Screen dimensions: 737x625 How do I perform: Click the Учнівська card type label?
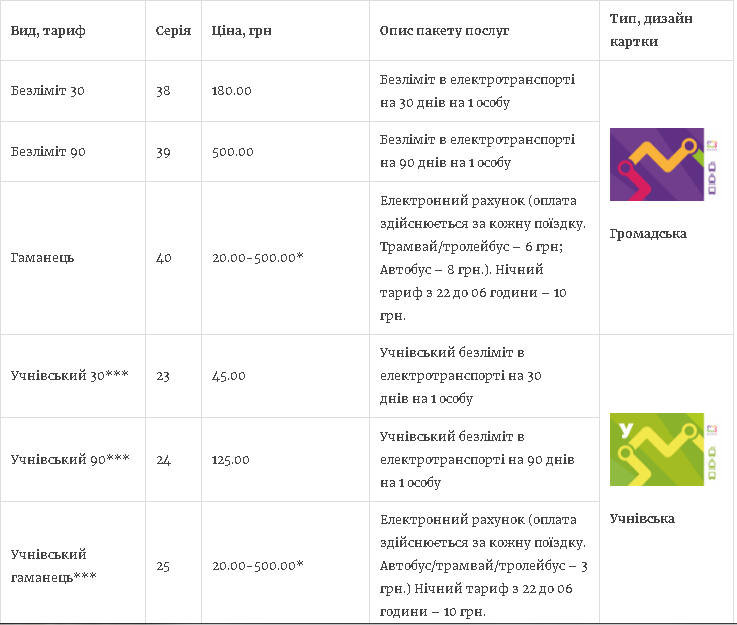tap(642, 518)
